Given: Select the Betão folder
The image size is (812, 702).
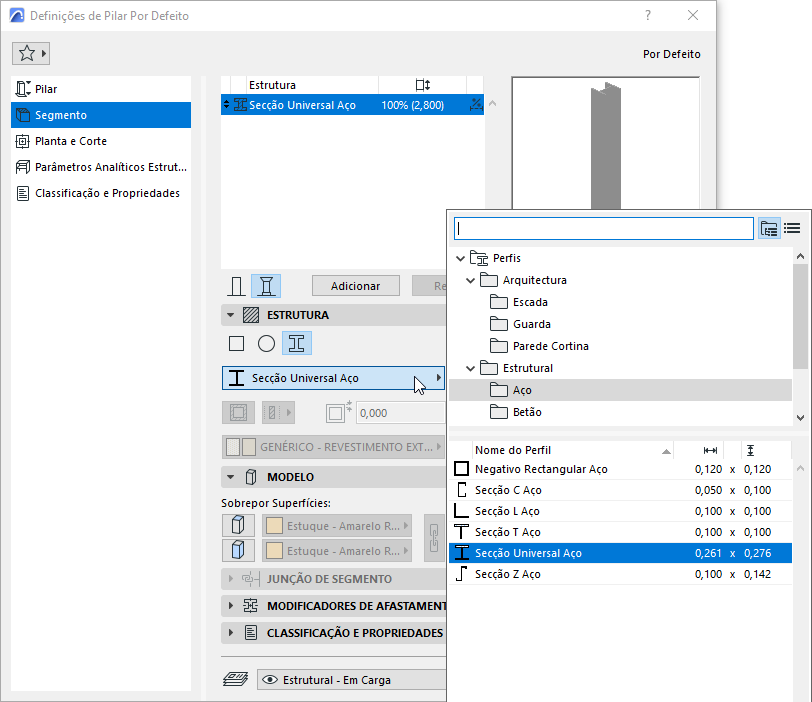Looking at the screenshot, I should coord(527,412).
